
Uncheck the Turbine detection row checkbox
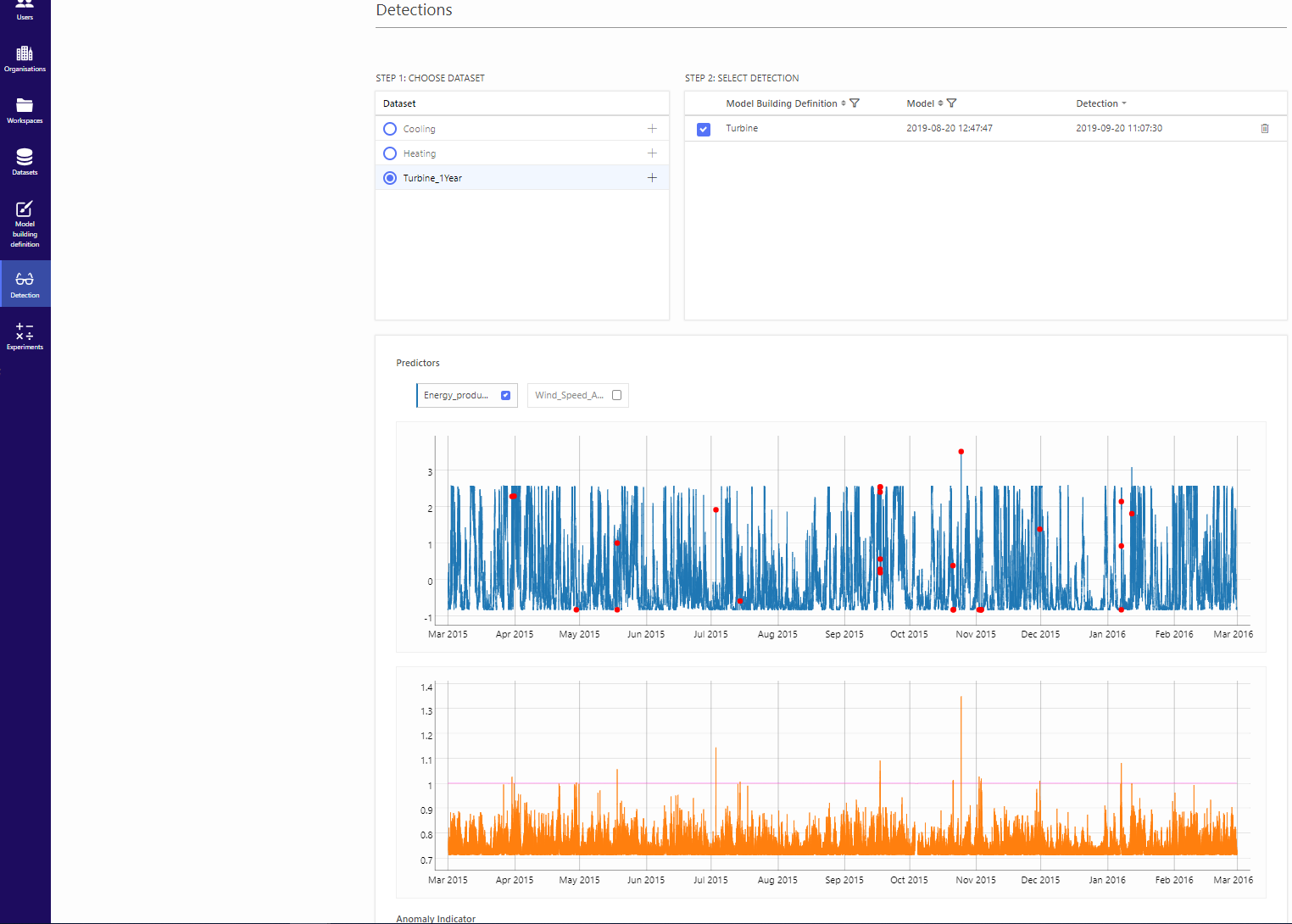tap(704, 130)
